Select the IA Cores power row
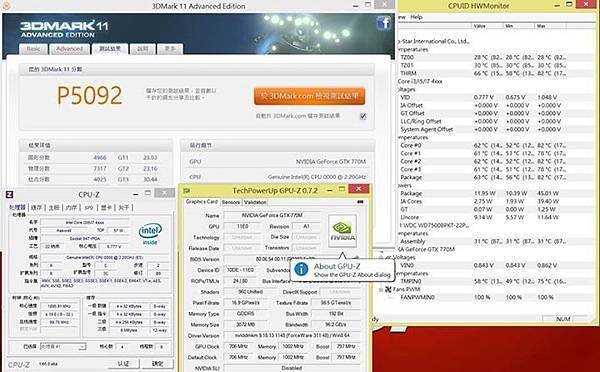Viewport: 600px width, 372px height. [483, 201]
